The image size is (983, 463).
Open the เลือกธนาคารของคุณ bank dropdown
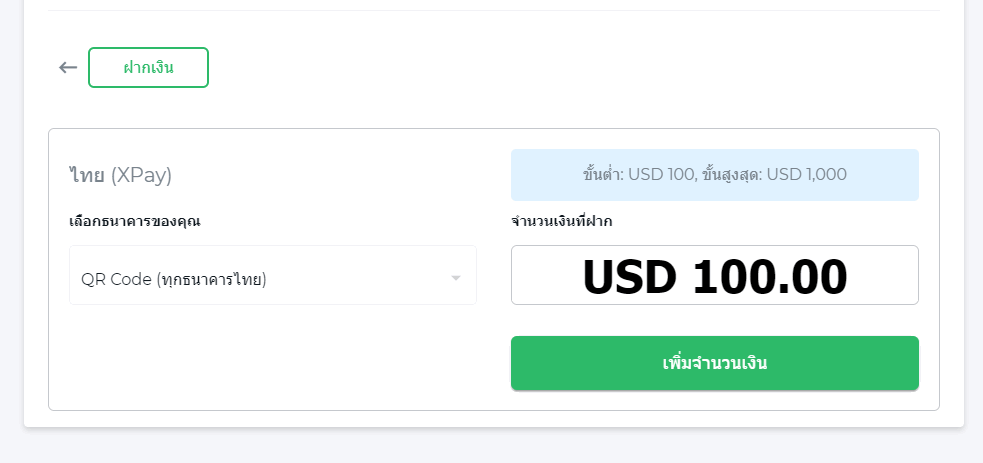click(x=273, y=275)
